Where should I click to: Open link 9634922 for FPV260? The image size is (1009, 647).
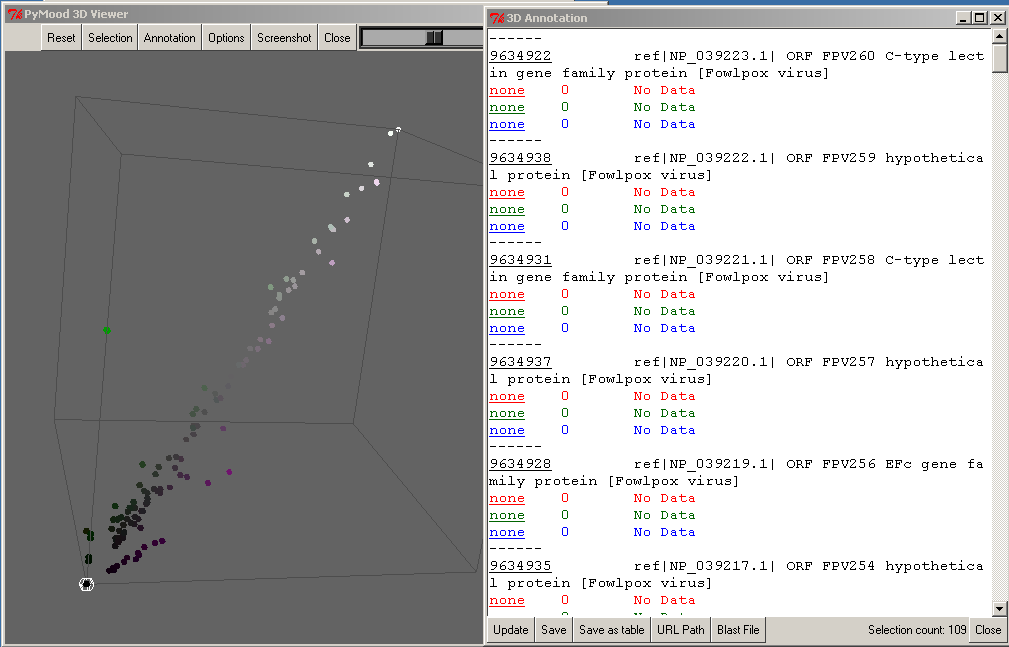tap(520, 56)
